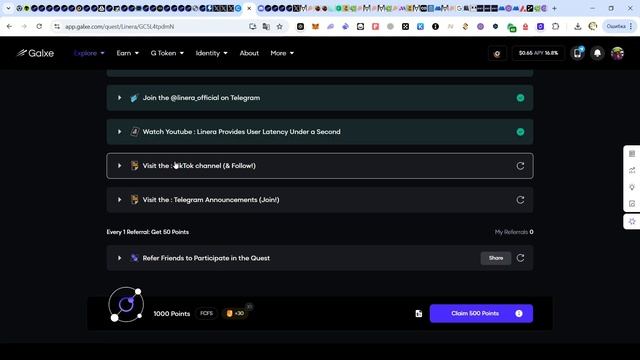Open the browser three-dot menu

point(631,27)
